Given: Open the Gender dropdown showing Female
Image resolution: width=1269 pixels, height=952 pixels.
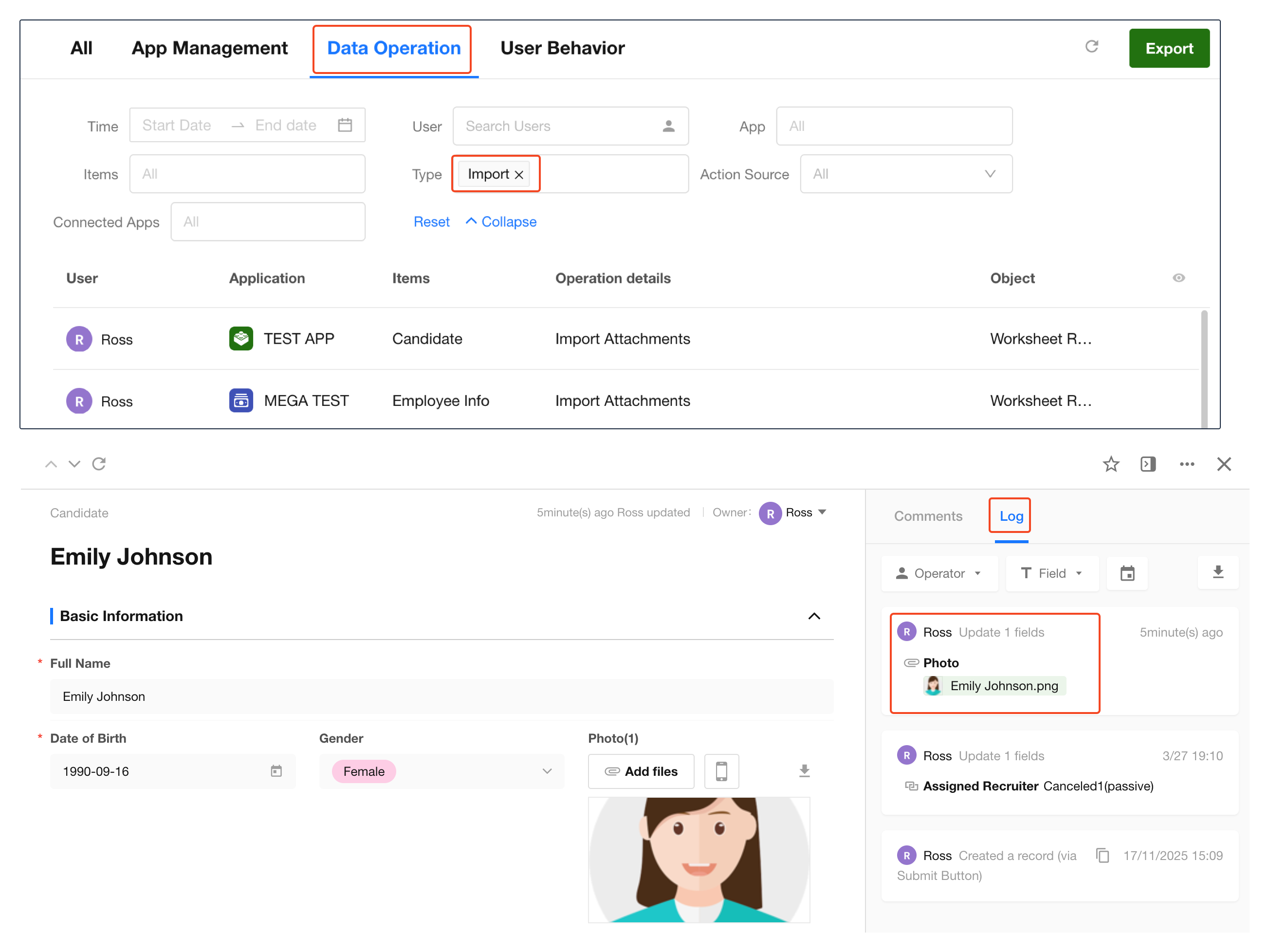Looking at the screenshot, I should coord(441,771).
